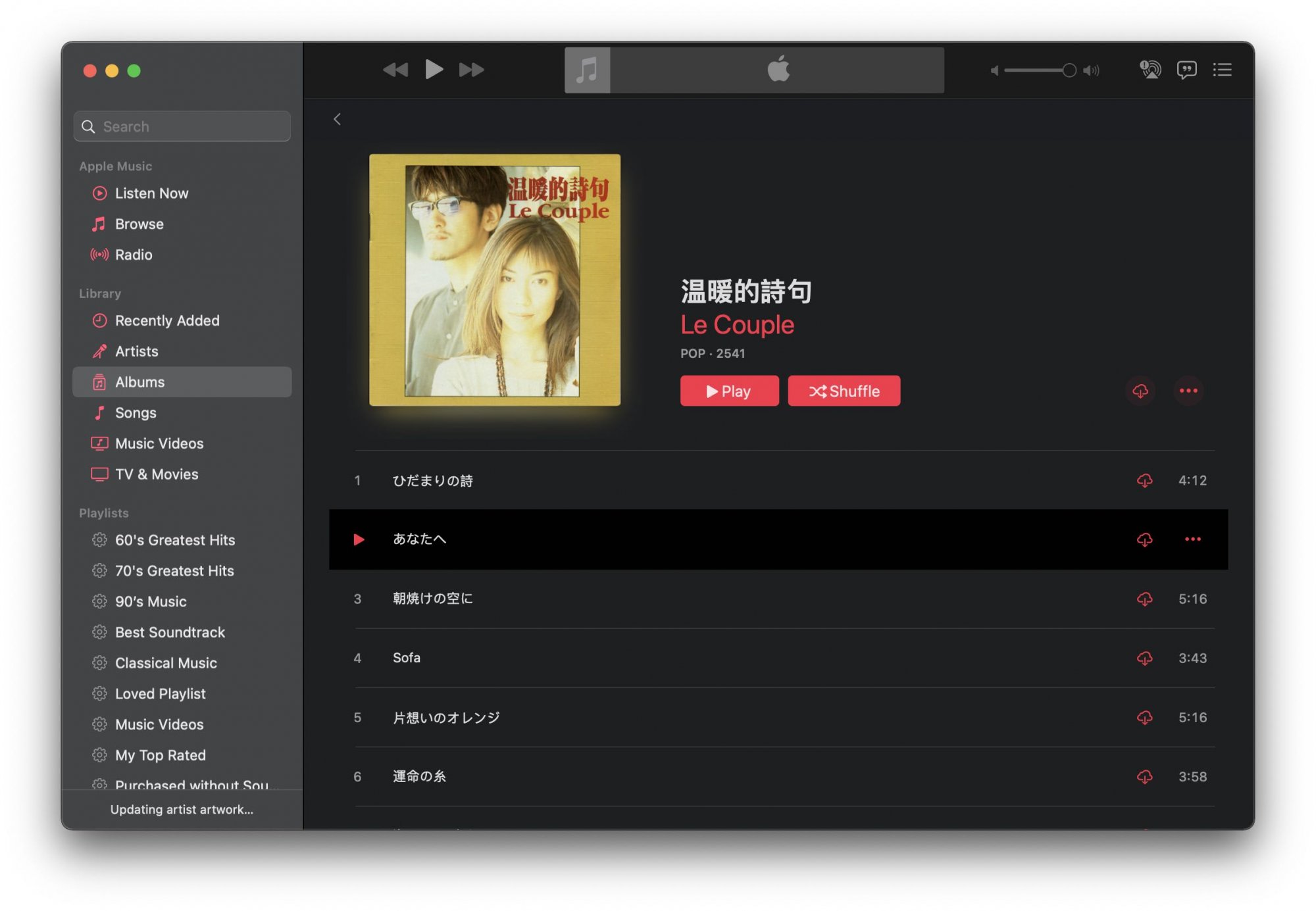Click the red Play album button

tap(729, 391)
